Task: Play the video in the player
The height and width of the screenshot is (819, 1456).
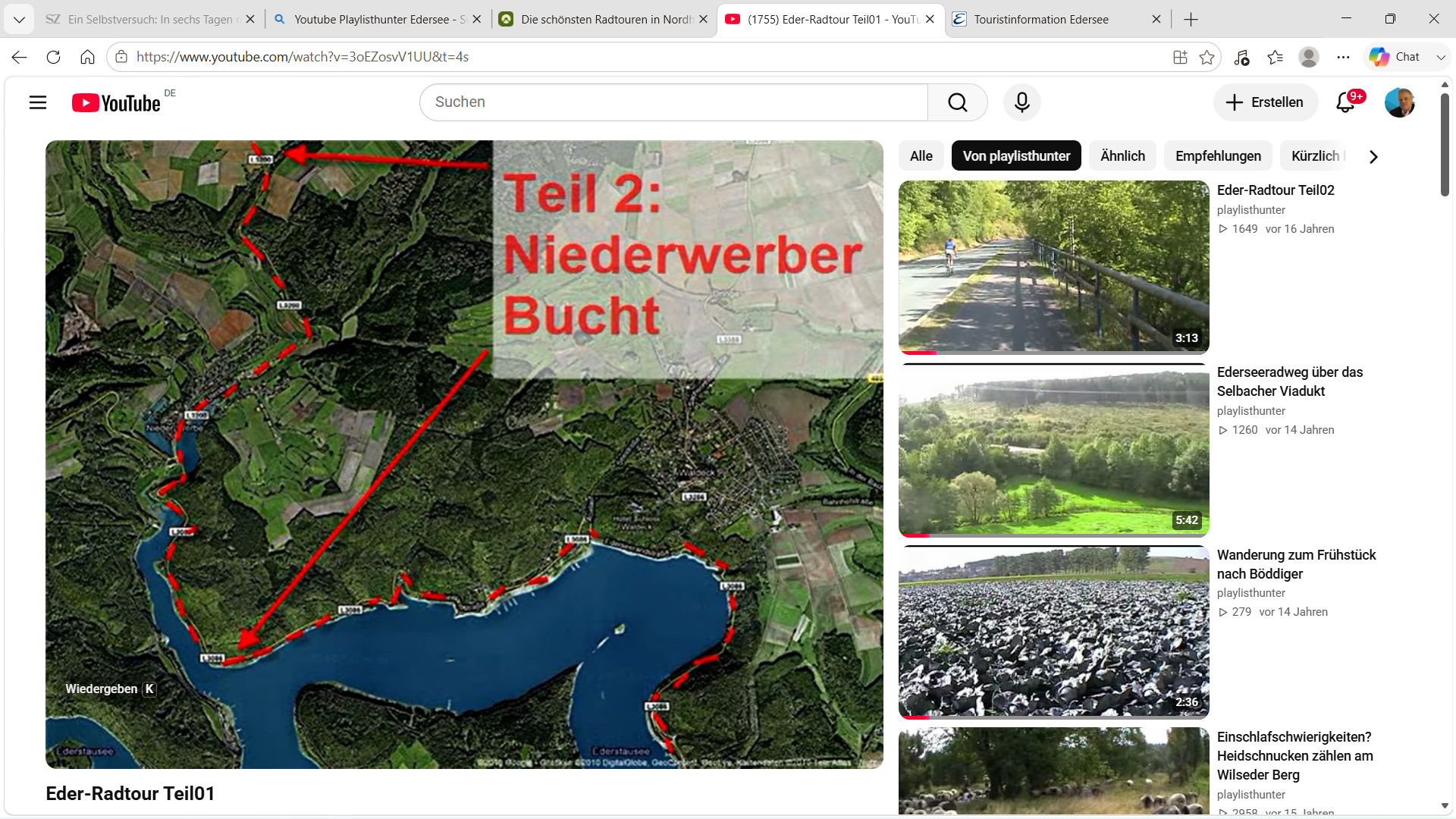Action: coord(464,454)
